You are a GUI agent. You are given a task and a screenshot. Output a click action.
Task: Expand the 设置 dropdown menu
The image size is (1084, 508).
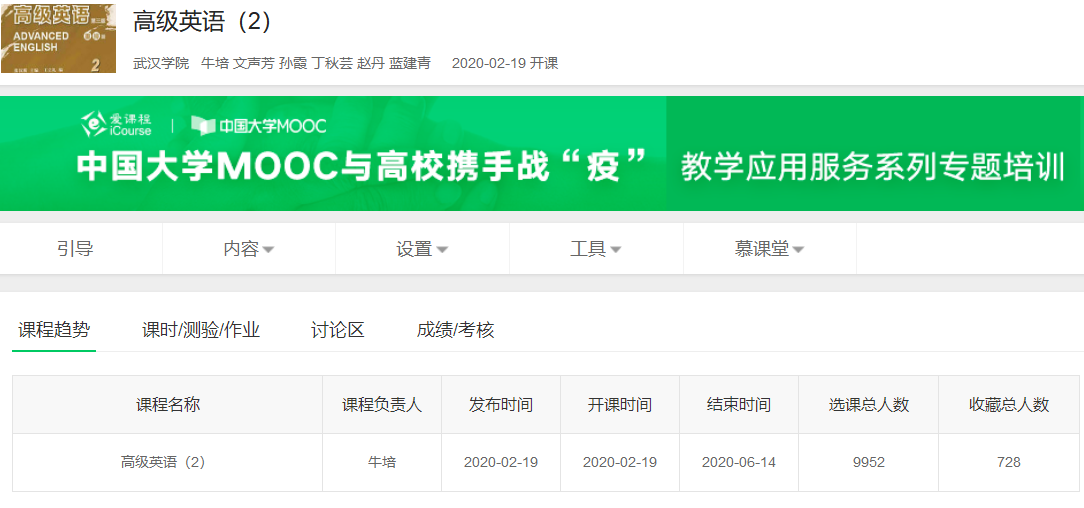point(421,249)
